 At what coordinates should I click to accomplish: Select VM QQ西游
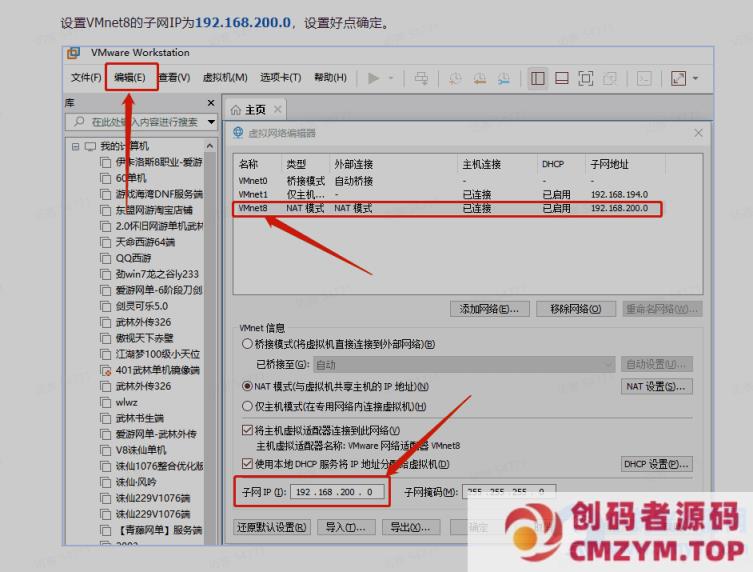coord(126,258)
